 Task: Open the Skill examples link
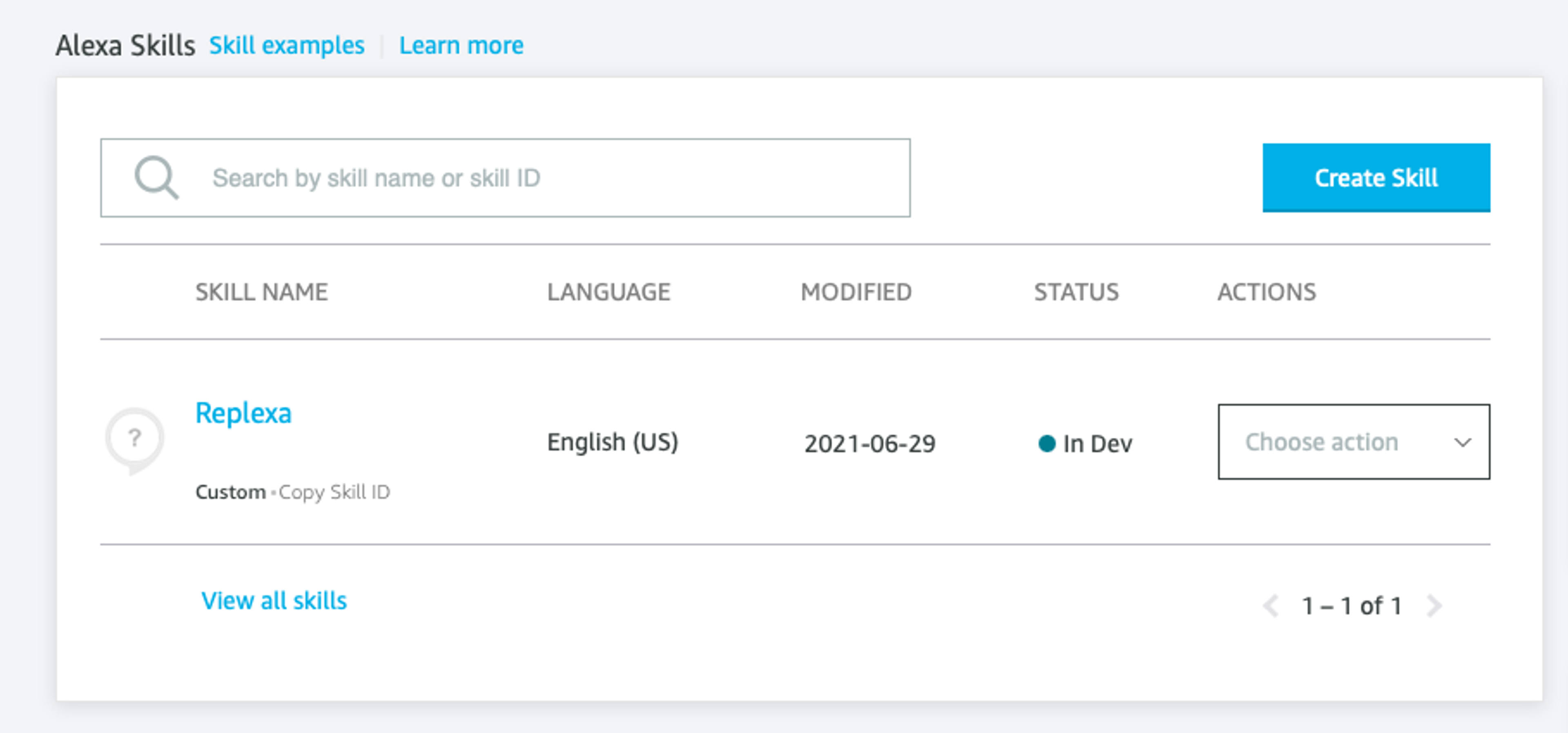(x=287, y=46)
